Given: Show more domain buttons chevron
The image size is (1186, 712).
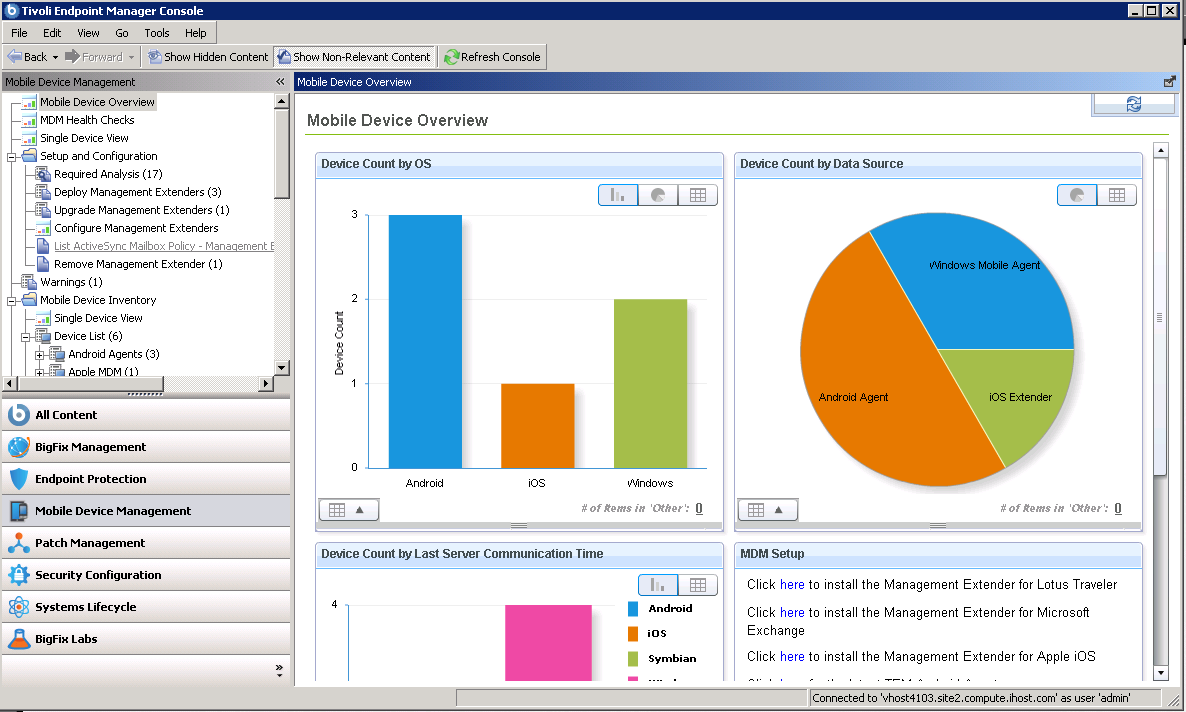Looking at the screenshot, I should (279, 670).
